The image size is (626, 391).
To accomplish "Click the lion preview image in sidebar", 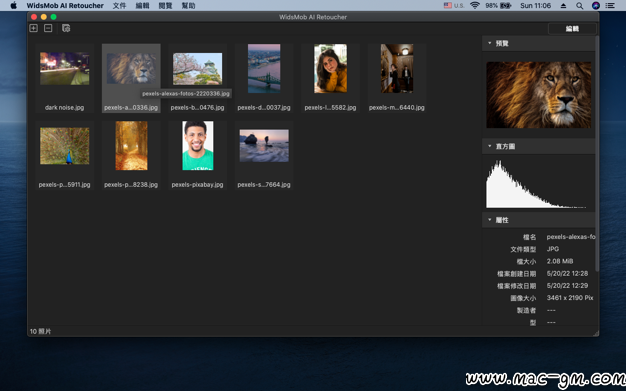I will coord(539,95).
